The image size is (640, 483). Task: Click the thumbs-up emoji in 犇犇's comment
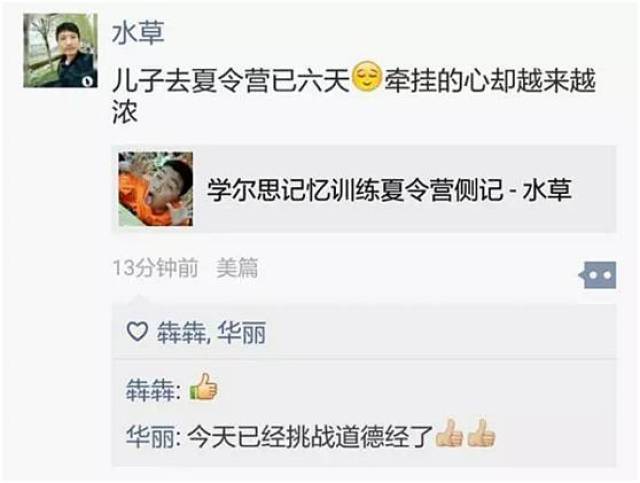203,387
